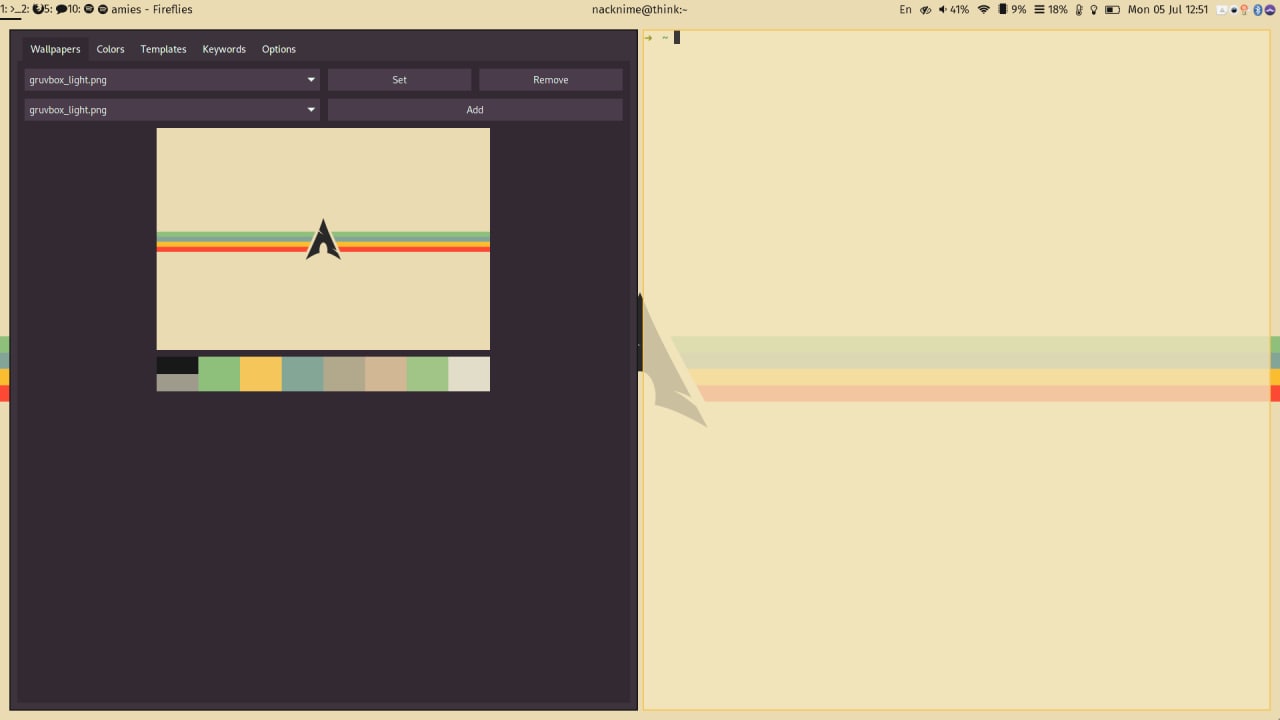Screen dimensions: 1280x720
Task: Switch to the Colors tab
Action: [110, 49]
